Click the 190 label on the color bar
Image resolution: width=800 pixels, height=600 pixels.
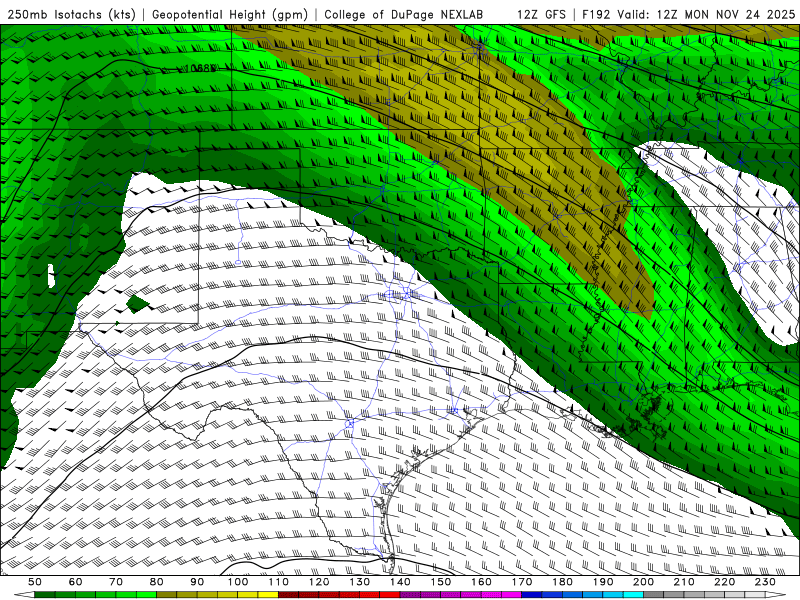pyautogui.click(x=603, y=582)
